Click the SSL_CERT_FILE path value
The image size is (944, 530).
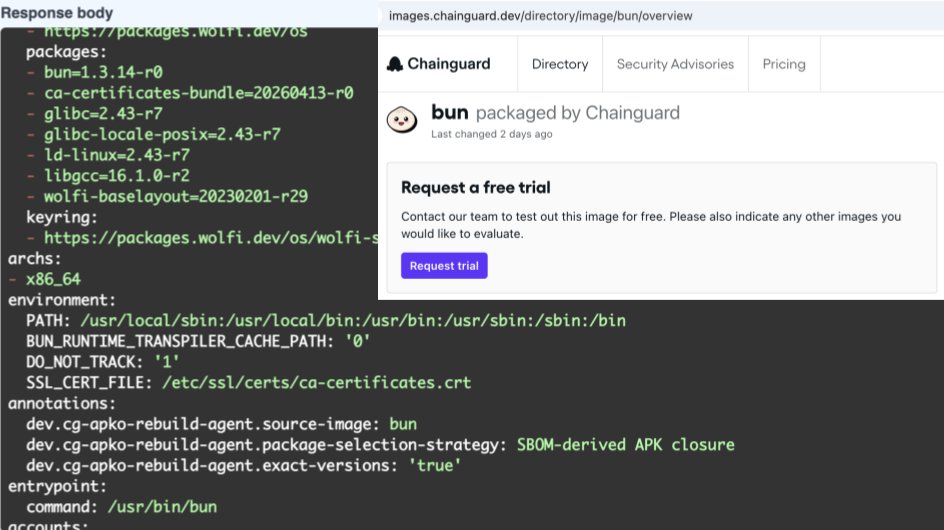coord(317,383)
